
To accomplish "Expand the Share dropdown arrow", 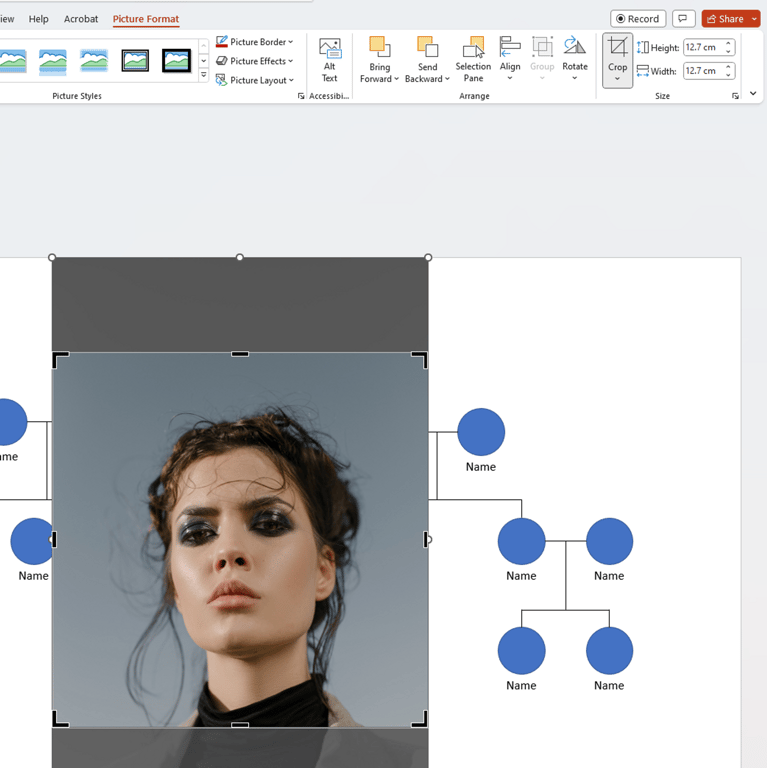I will tap(754, 19).
